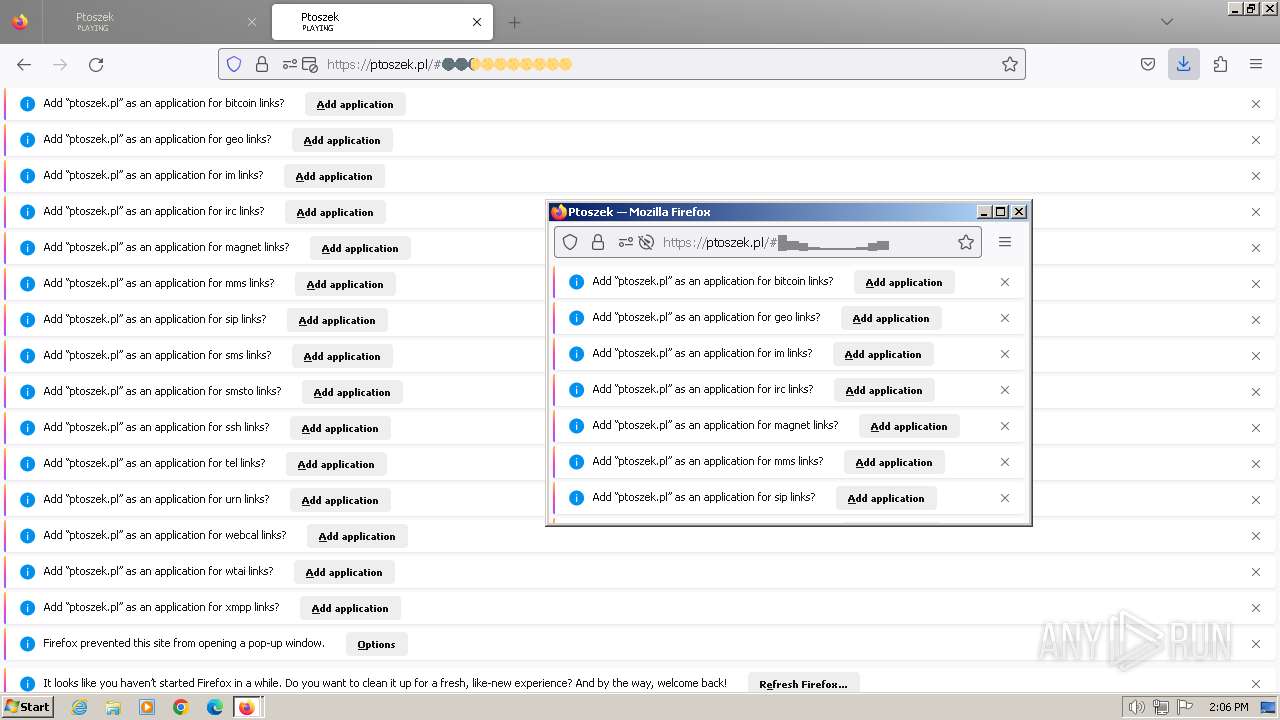
Task: Open tracking protection shield in main window
Action: coord(234,64)
